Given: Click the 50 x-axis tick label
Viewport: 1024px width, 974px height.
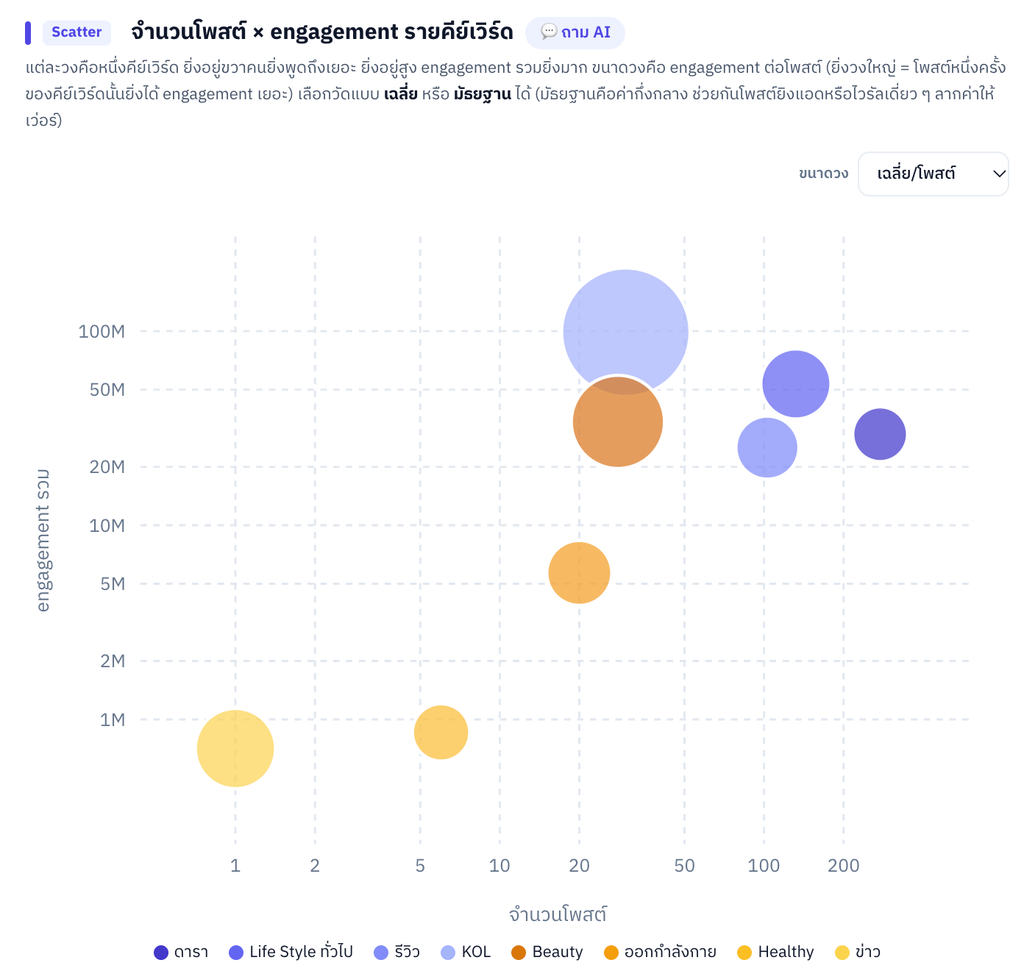Looking at the screenshot, I should (684, 866).
